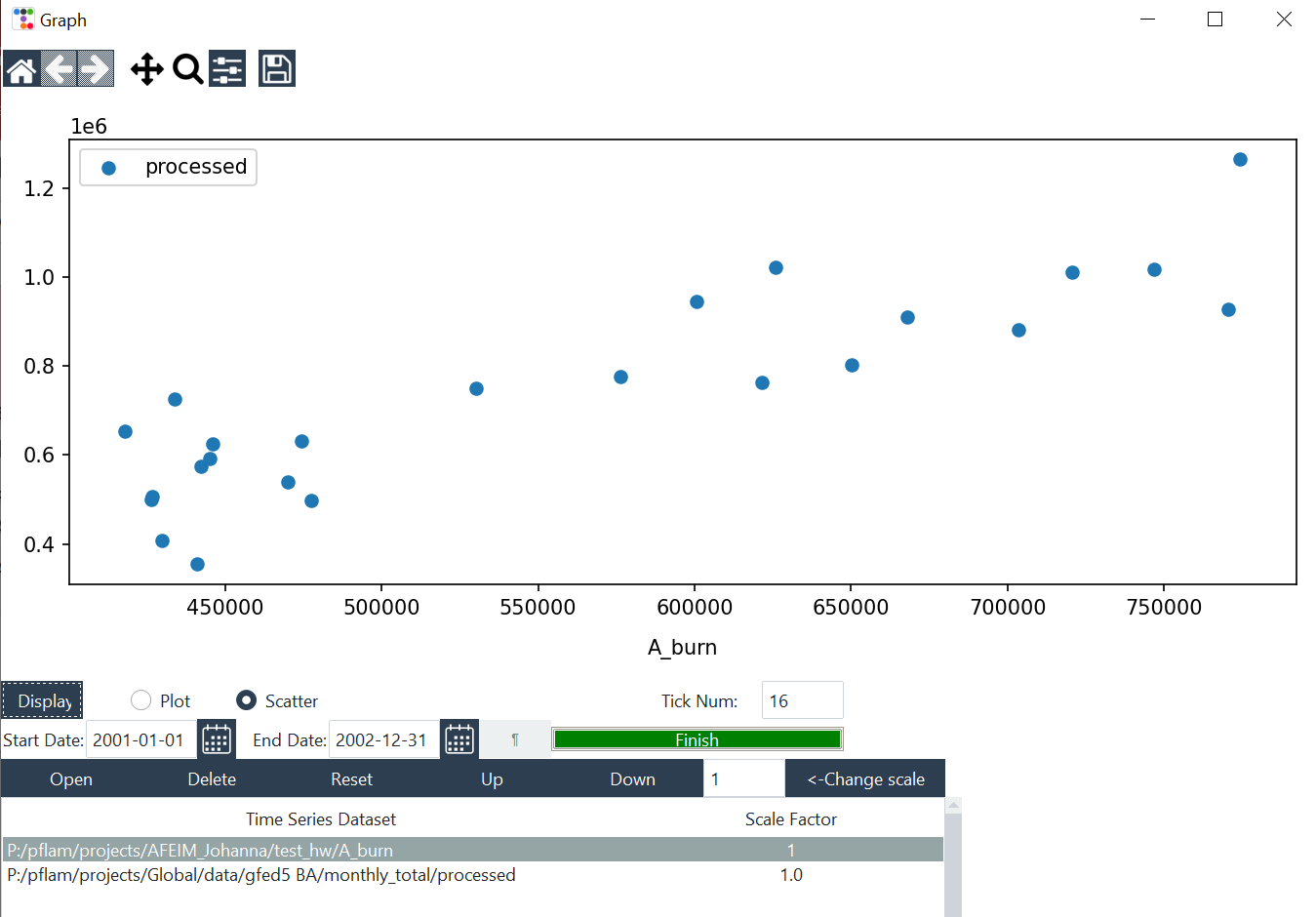Reset the plot with the Home icon
Screen dimensions: 1316x917
(21, 69)
